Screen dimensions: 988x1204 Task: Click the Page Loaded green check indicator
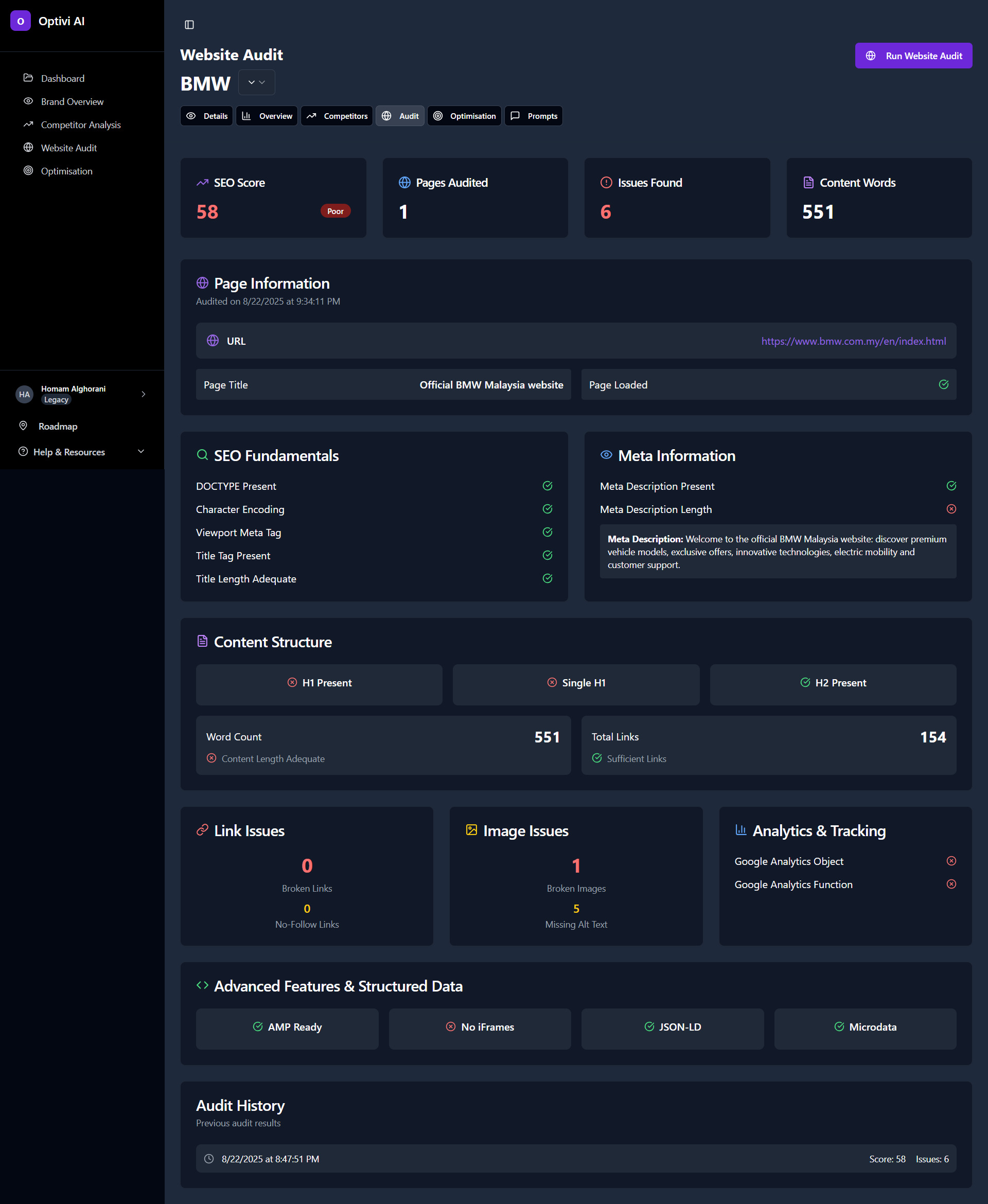tap(943, 385)
